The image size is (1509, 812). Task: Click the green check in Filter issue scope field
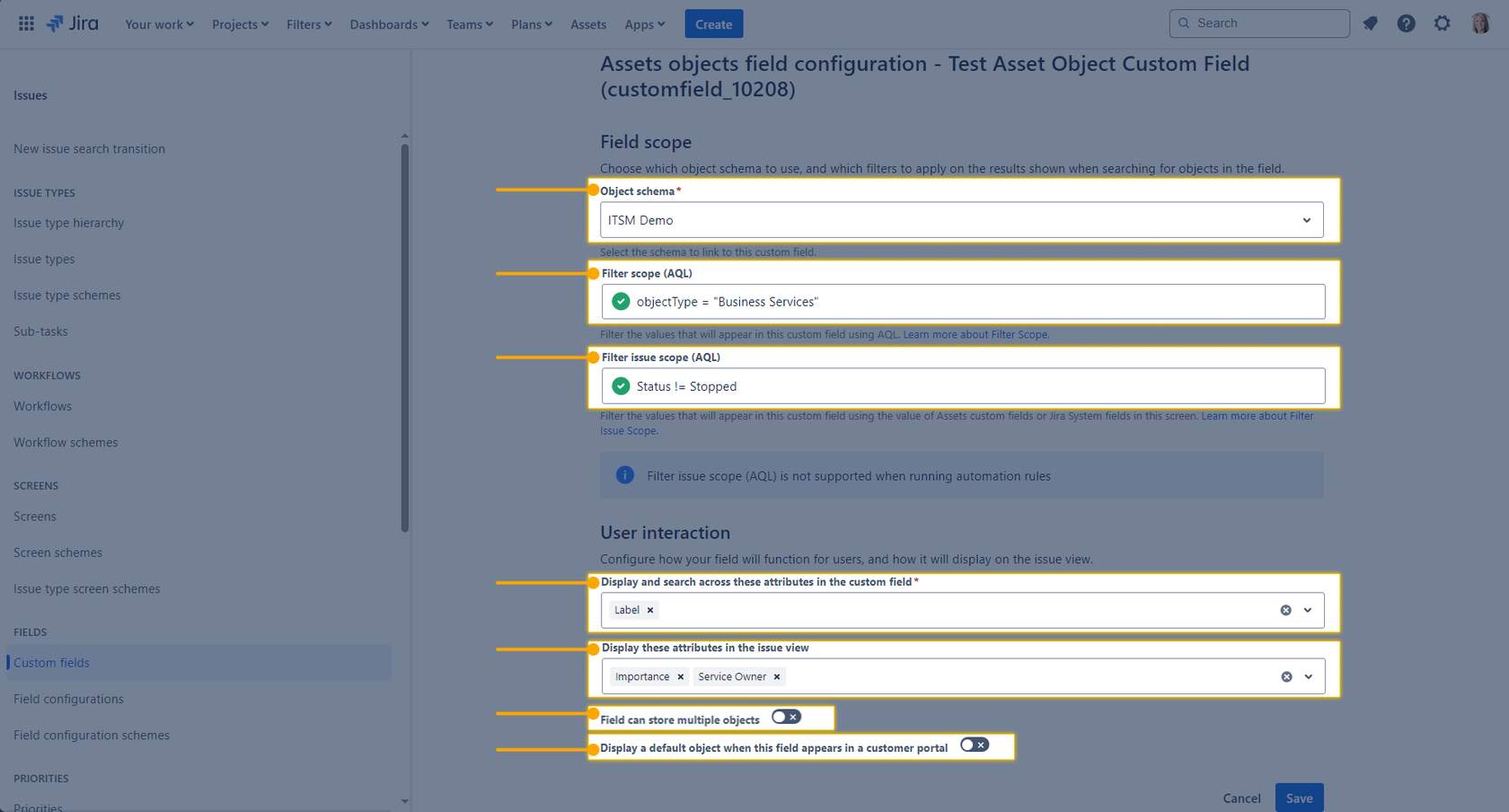pyautogui.click(x=621, y=386)
